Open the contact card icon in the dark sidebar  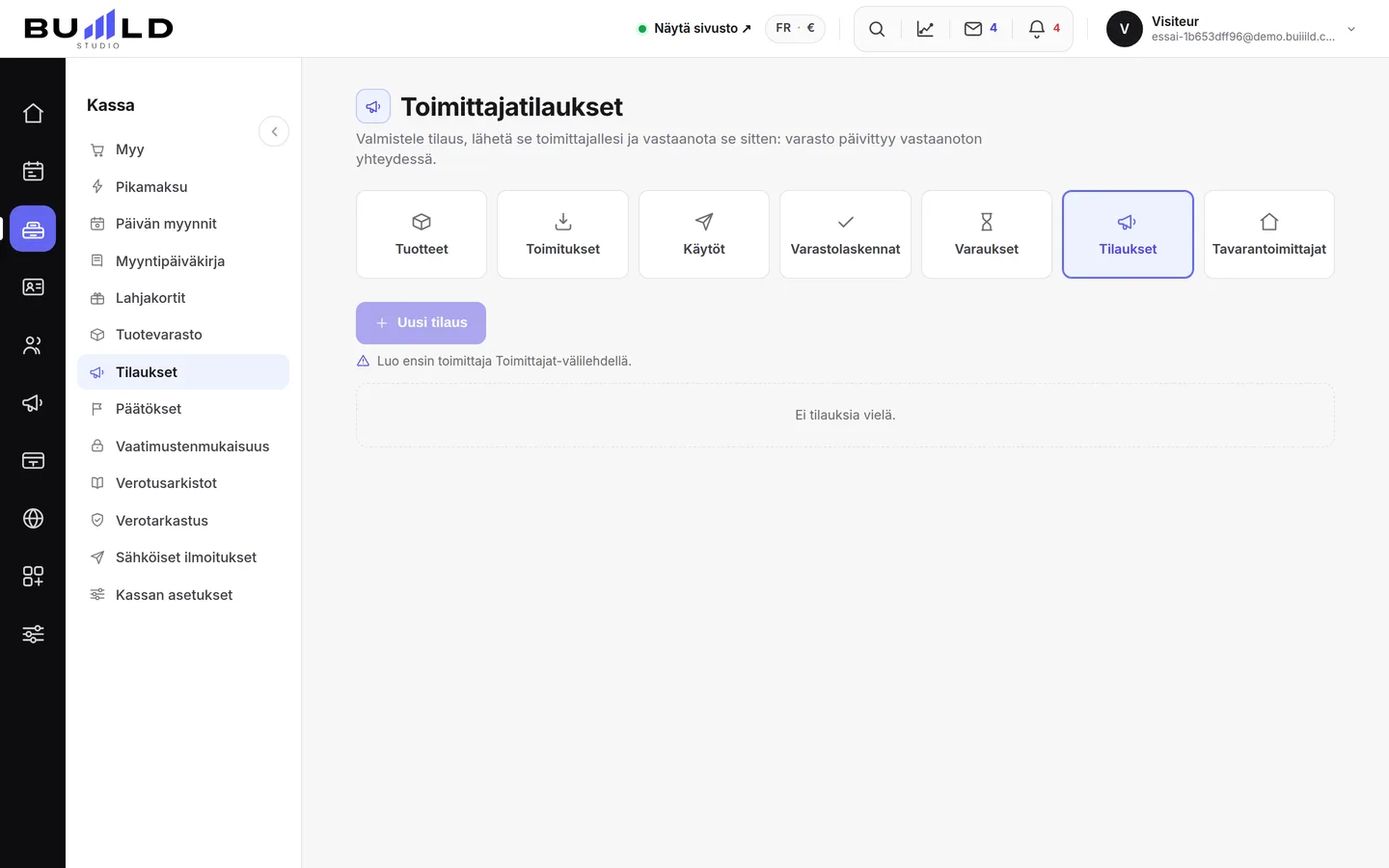[x=33, y=286]
